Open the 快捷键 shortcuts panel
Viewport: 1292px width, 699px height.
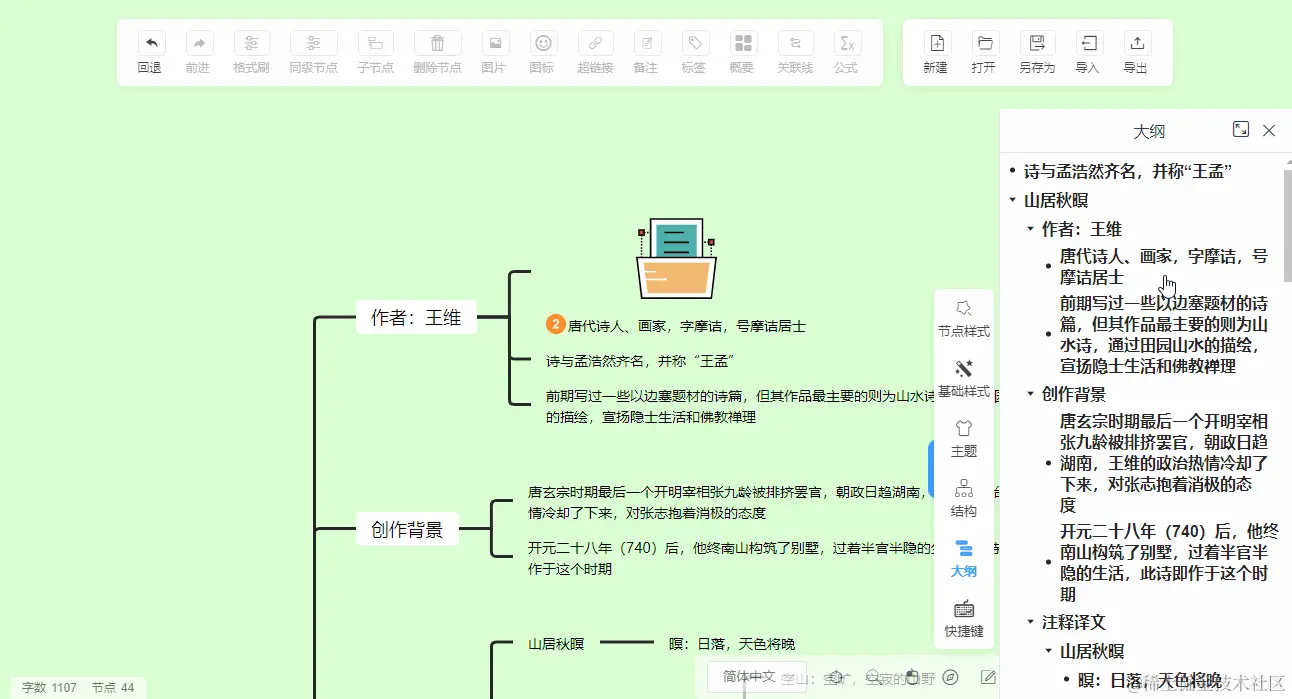(963, 618)
